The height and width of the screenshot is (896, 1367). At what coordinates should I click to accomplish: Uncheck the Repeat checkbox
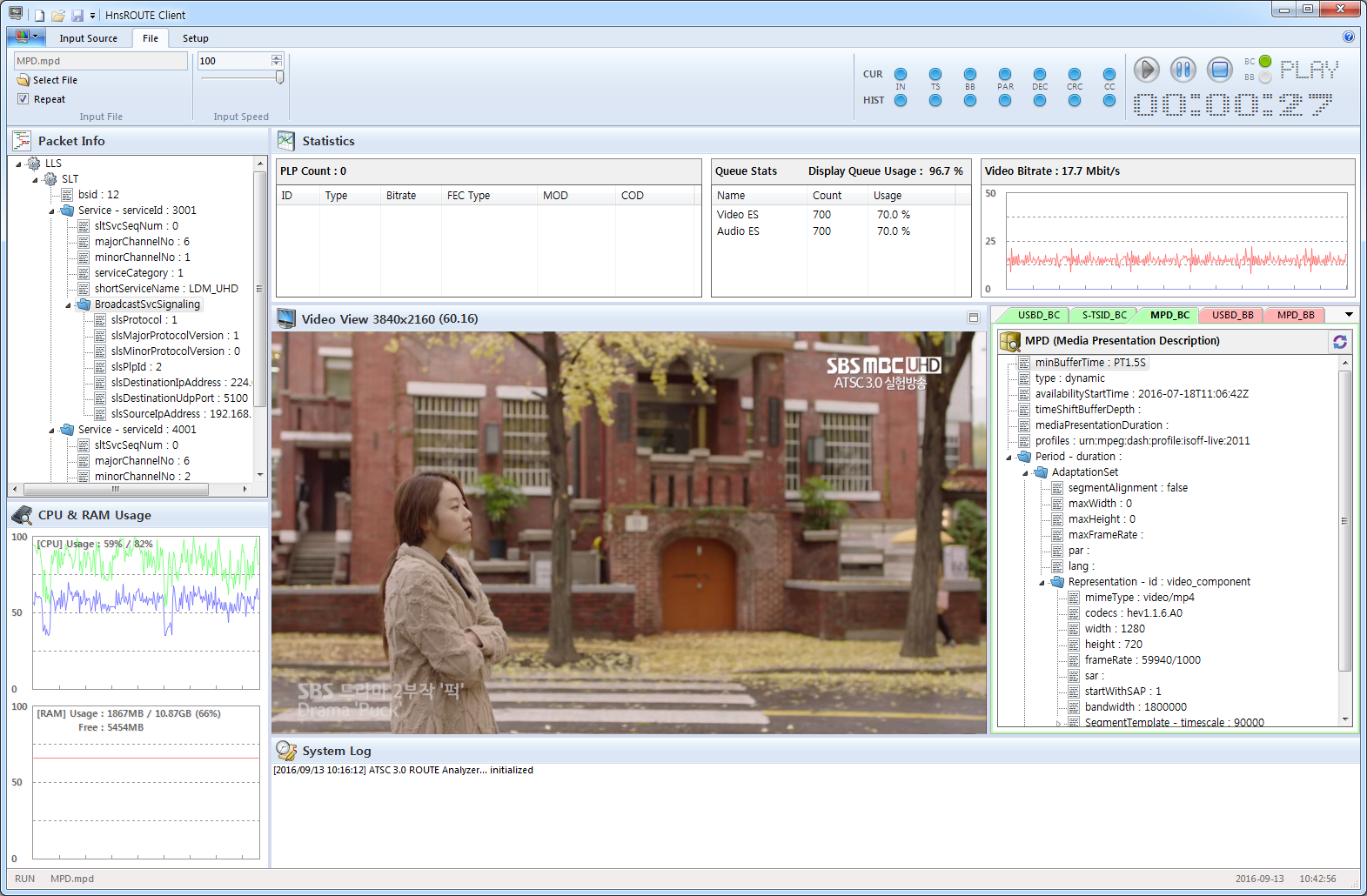pyautogui.click(x=23, y=99)
